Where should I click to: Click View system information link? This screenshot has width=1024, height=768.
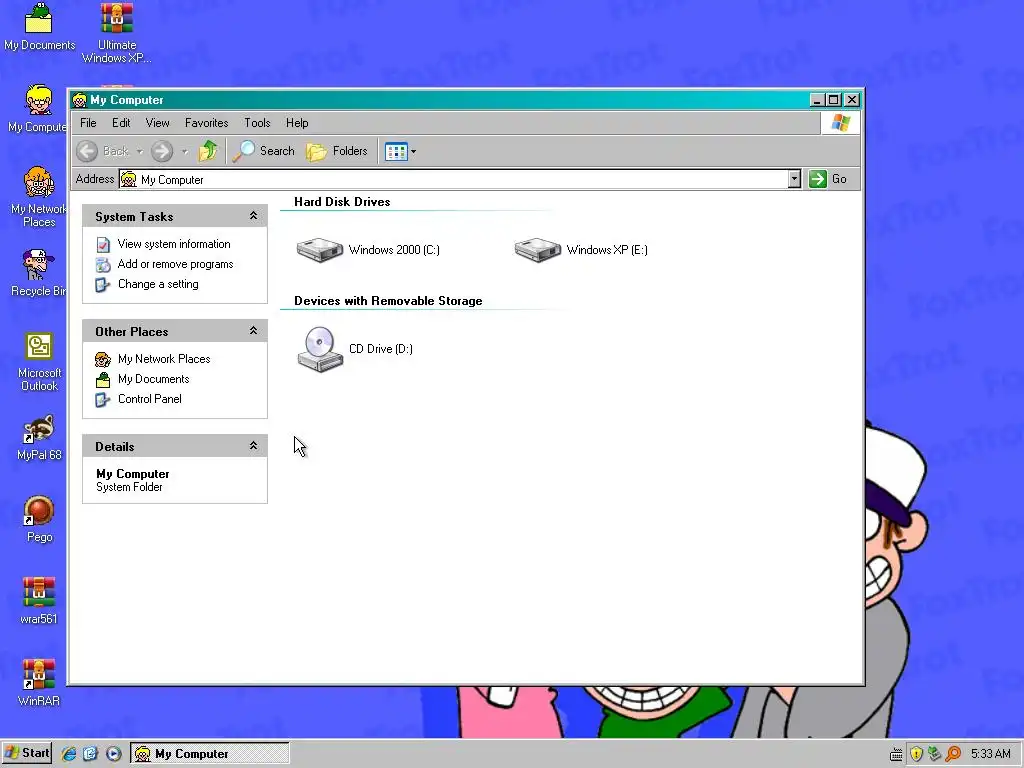coord(174,244)
